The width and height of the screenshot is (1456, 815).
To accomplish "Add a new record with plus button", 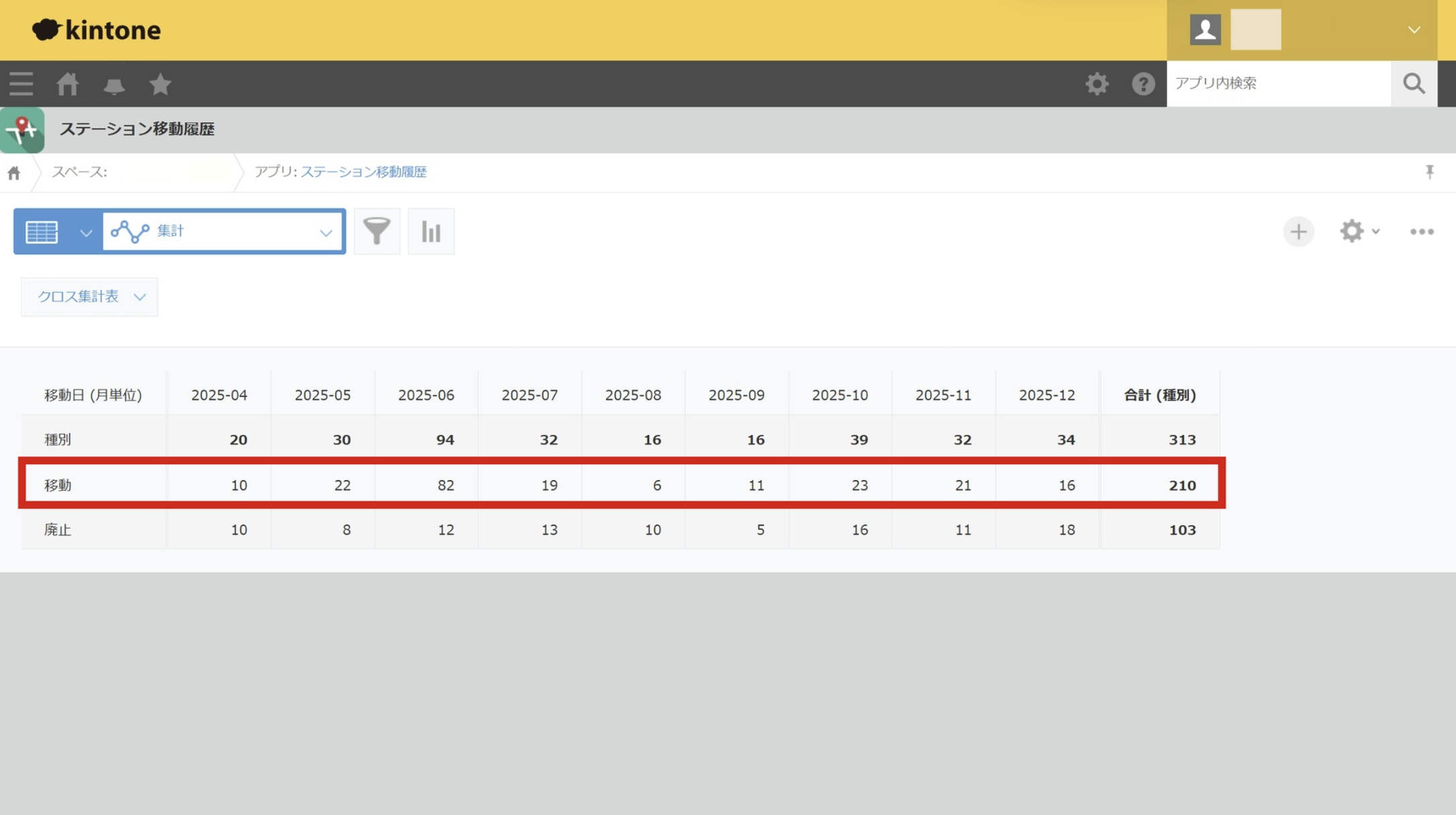I will [x=1298, y=231].
